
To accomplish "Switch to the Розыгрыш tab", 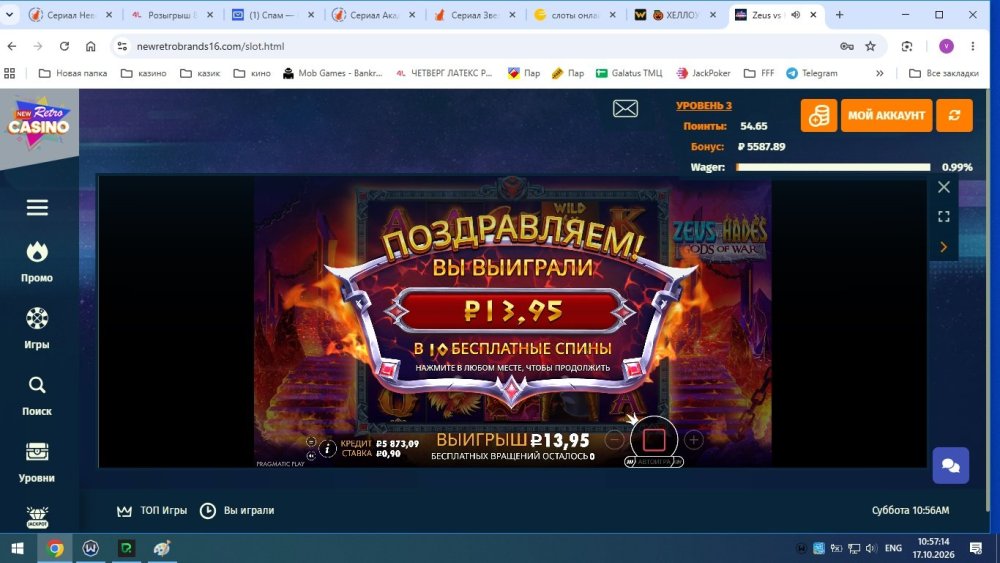I will 172,15.
